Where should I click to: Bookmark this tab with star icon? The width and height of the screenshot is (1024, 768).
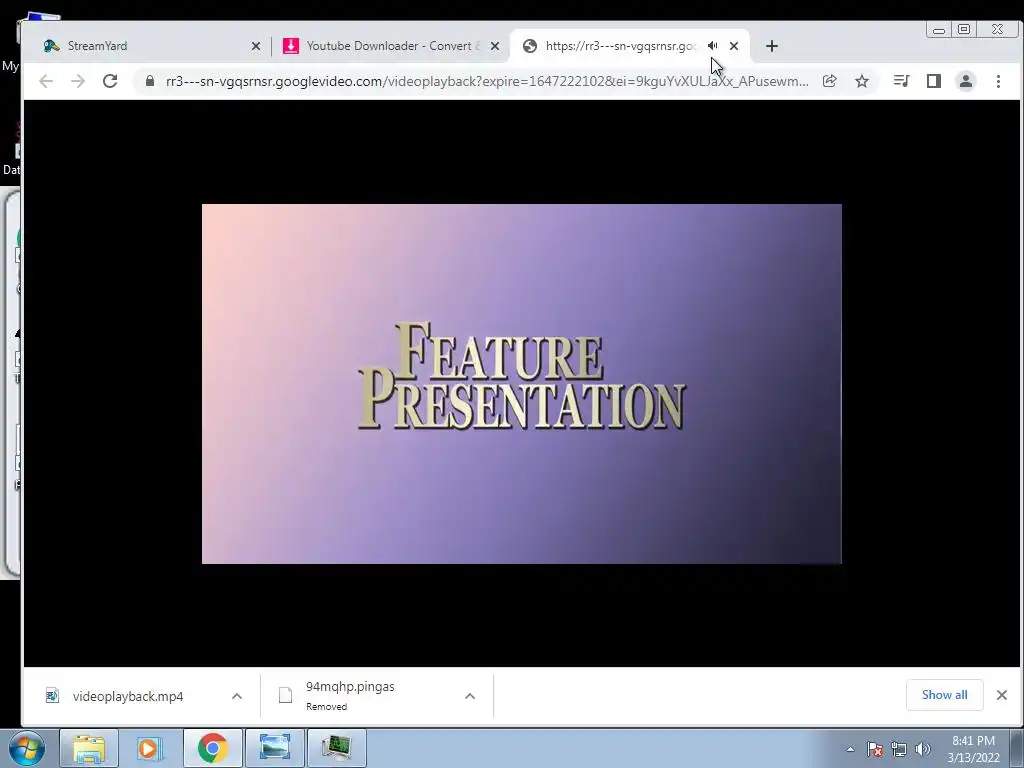pos(862,81)
